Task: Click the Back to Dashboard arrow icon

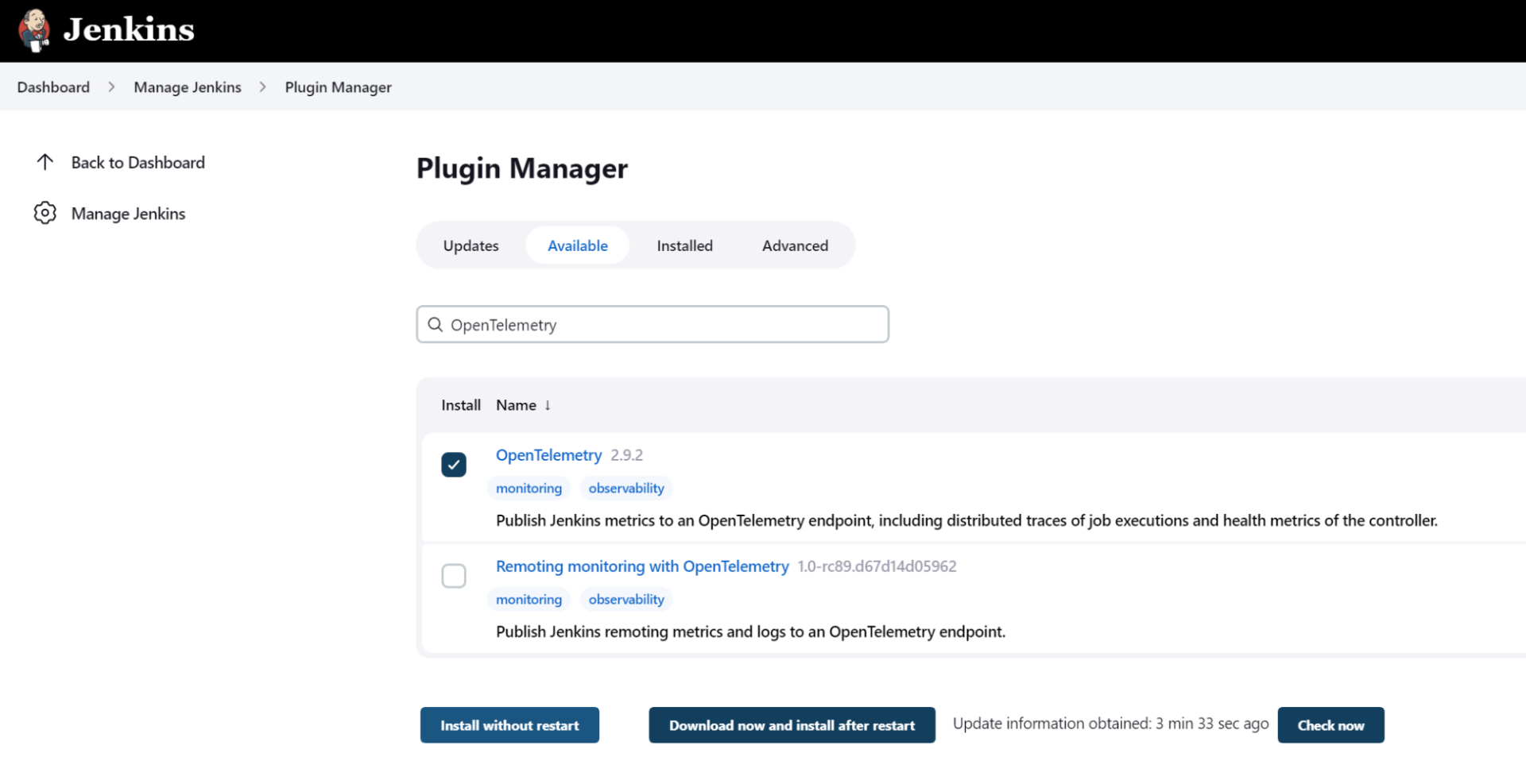Action: pos(45,161)
